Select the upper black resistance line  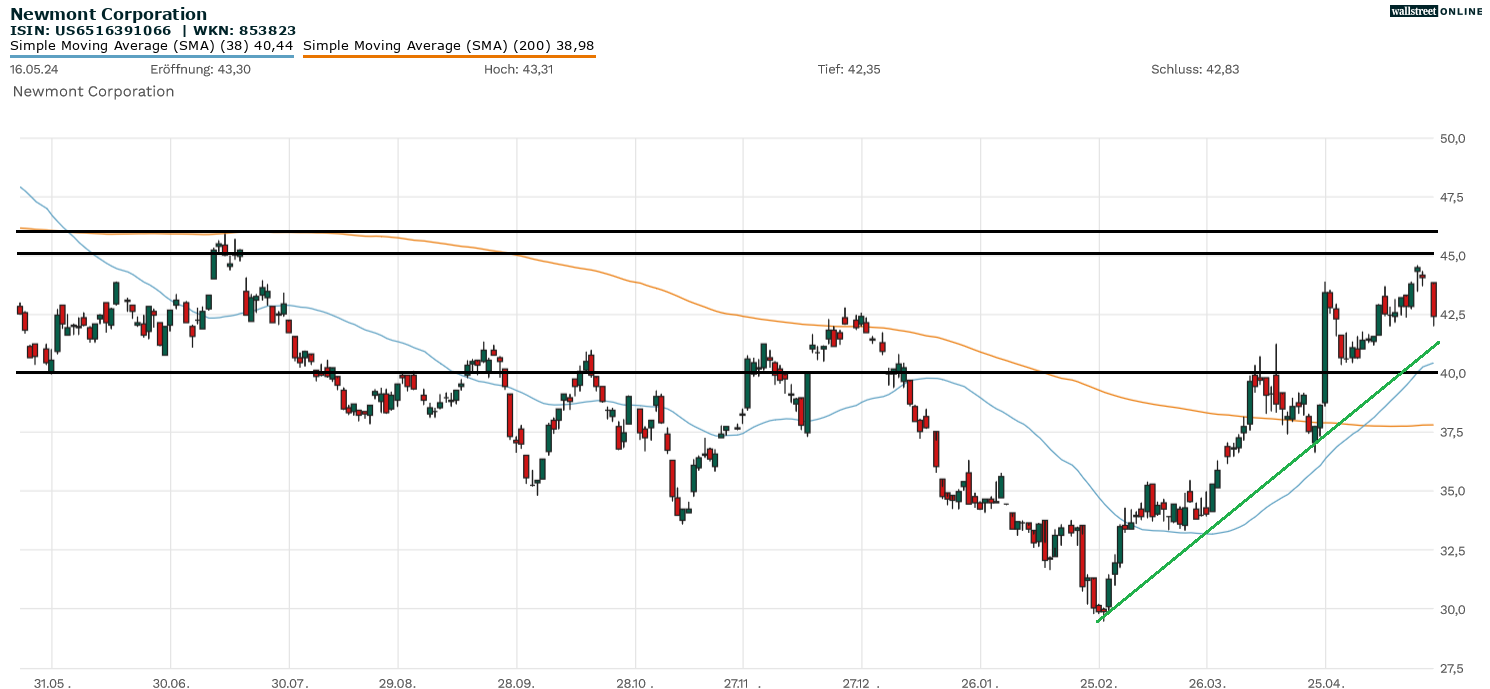(700, 229)
